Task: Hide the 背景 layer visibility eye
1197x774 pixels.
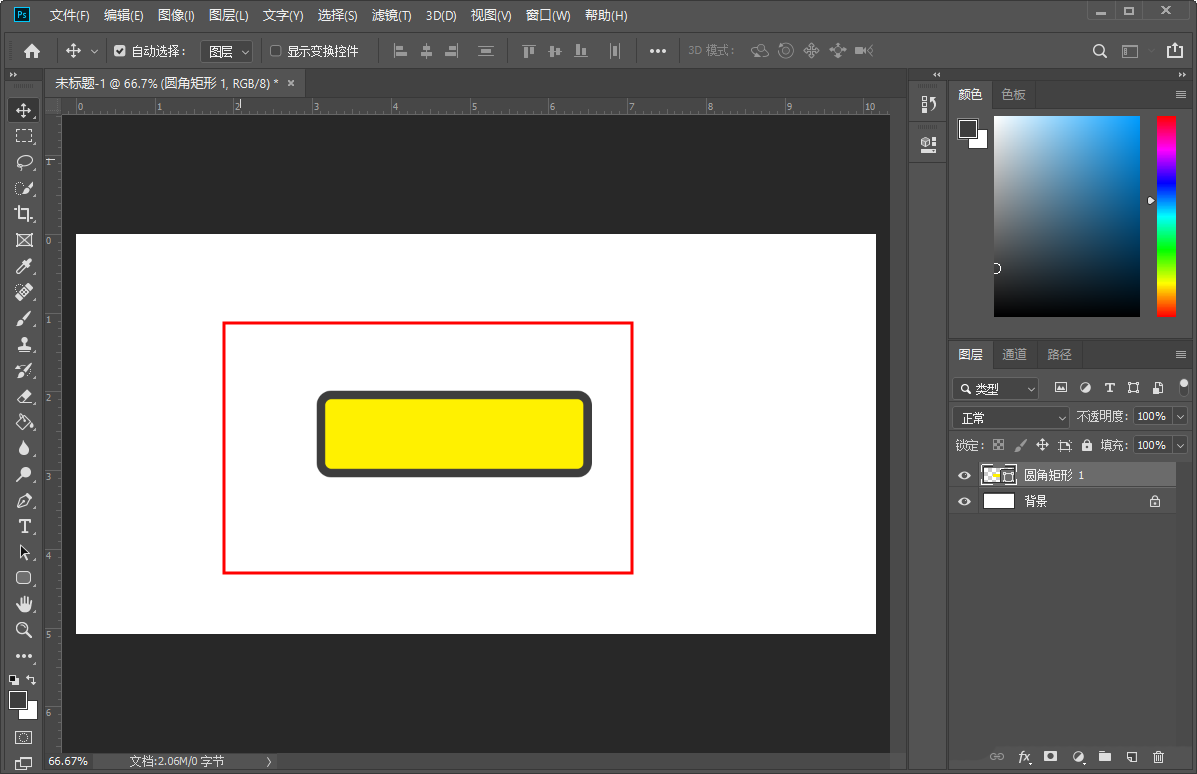Action: pos(964,502)
